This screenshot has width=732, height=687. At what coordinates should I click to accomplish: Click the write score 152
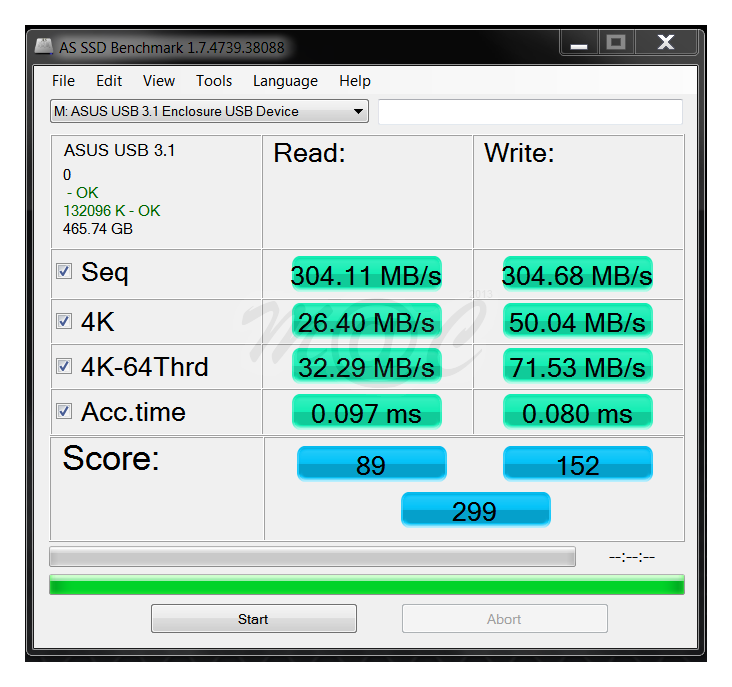coord(577,464)
